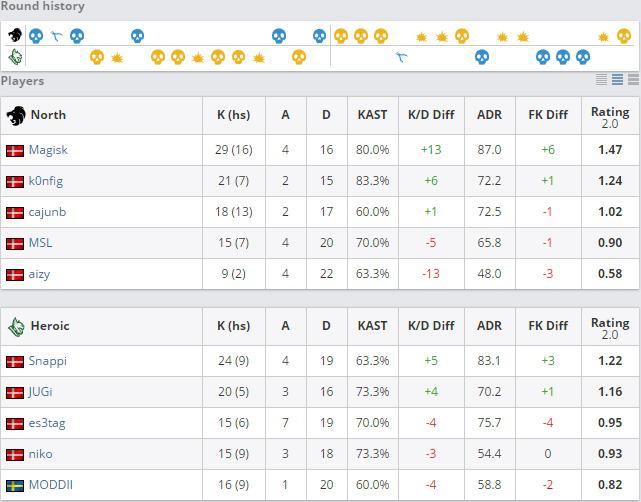Click the defuse icon in North's round row
This screenshot has height=502, width=641.
pos(57,36)
